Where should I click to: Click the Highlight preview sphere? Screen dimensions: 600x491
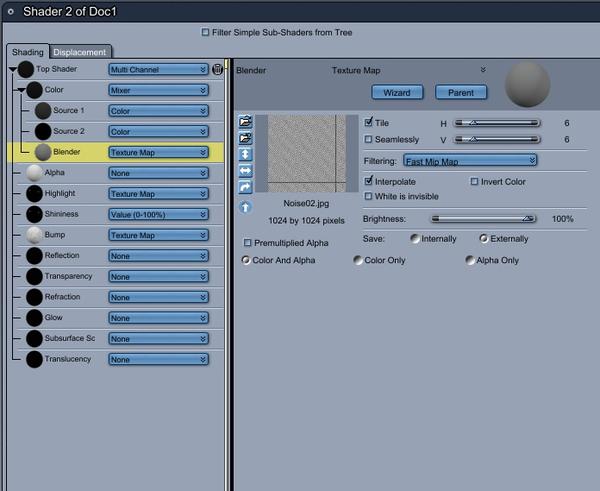click(x=34, y=193)
